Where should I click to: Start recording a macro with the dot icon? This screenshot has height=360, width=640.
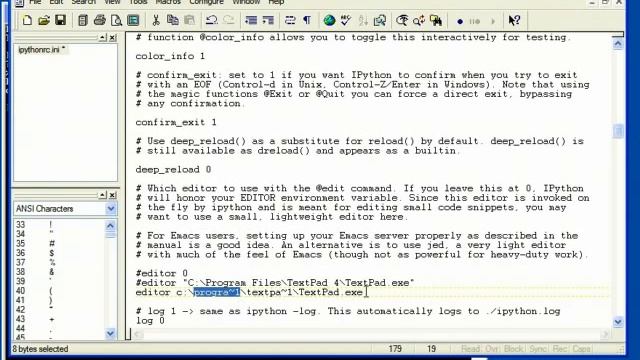click(x=460, y=21)
